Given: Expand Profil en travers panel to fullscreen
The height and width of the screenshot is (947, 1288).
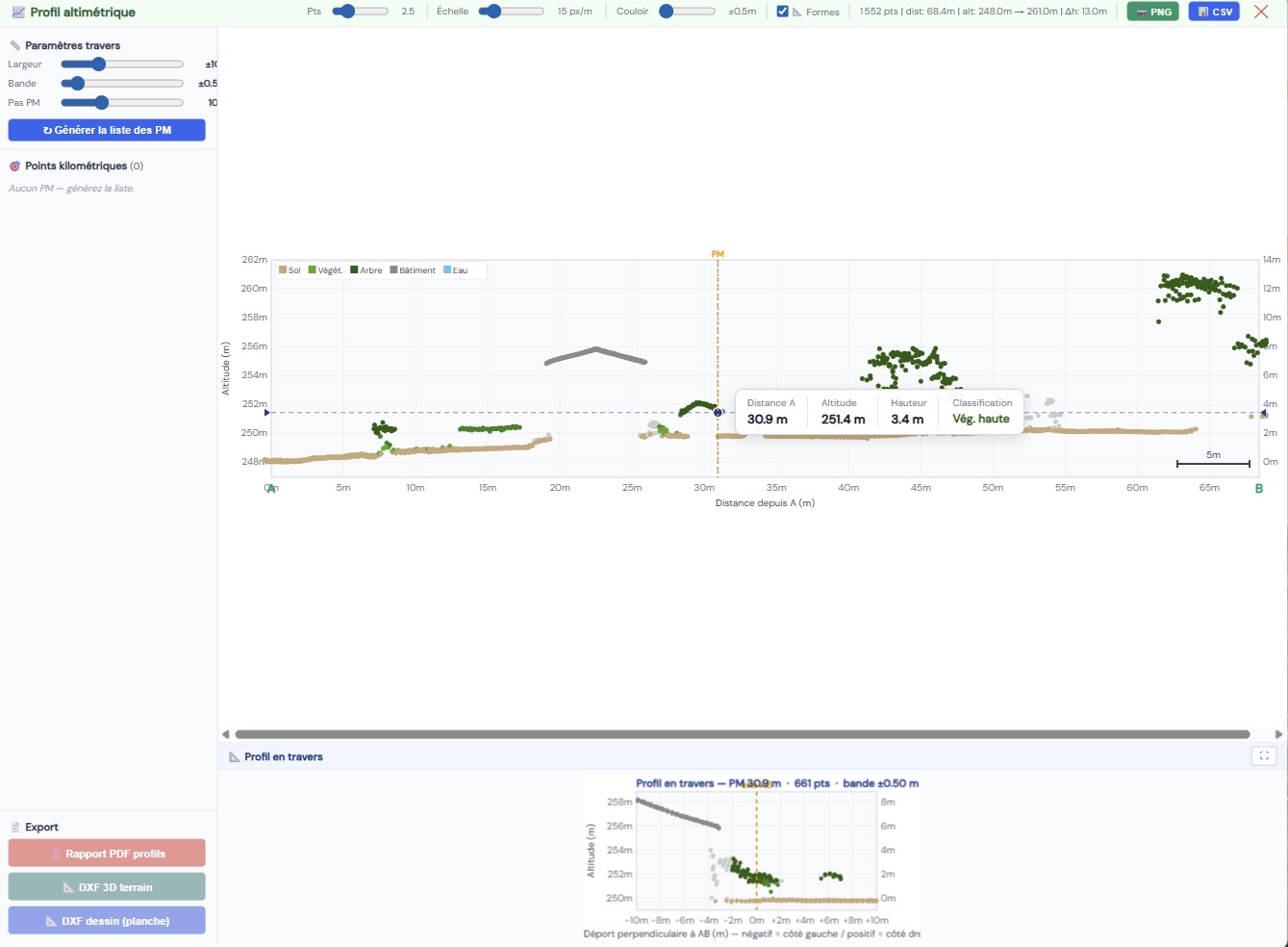Looking at the screenshot, I should point(1264,756).
